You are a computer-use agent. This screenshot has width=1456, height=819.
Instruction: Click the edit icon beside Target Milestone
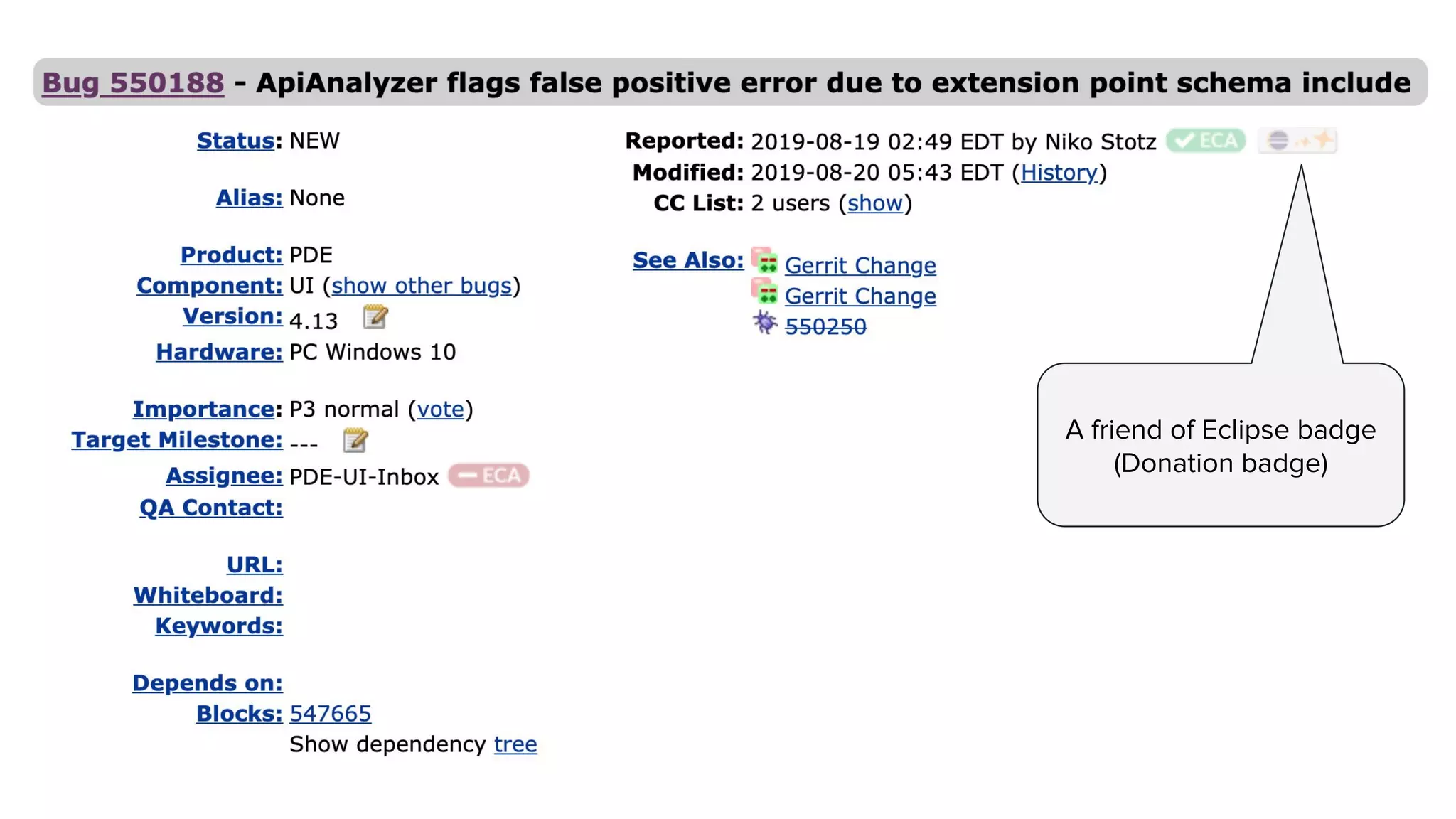click(x=355, y=441)
